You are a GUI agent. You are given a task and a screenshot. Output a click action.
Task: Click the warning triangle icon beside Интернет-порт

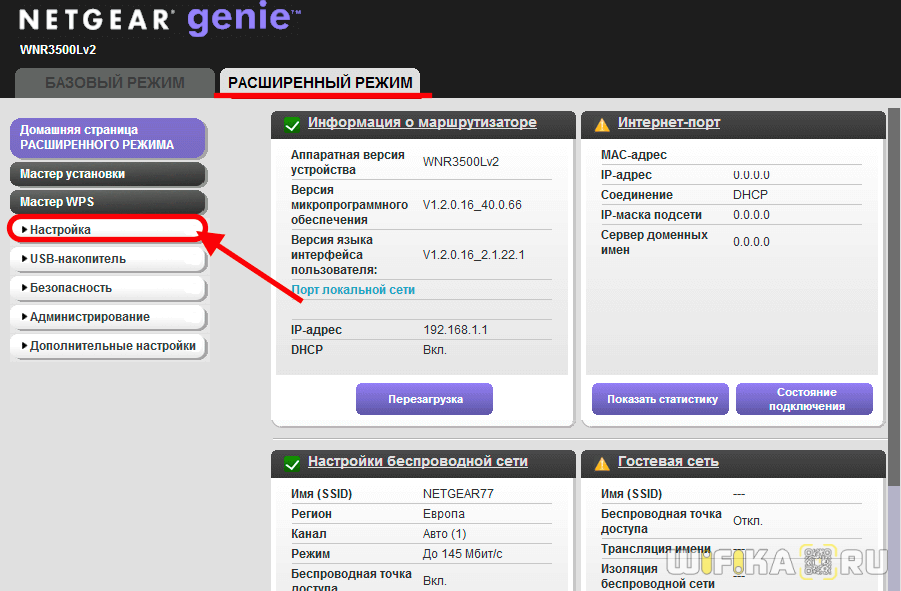(602, 125)
